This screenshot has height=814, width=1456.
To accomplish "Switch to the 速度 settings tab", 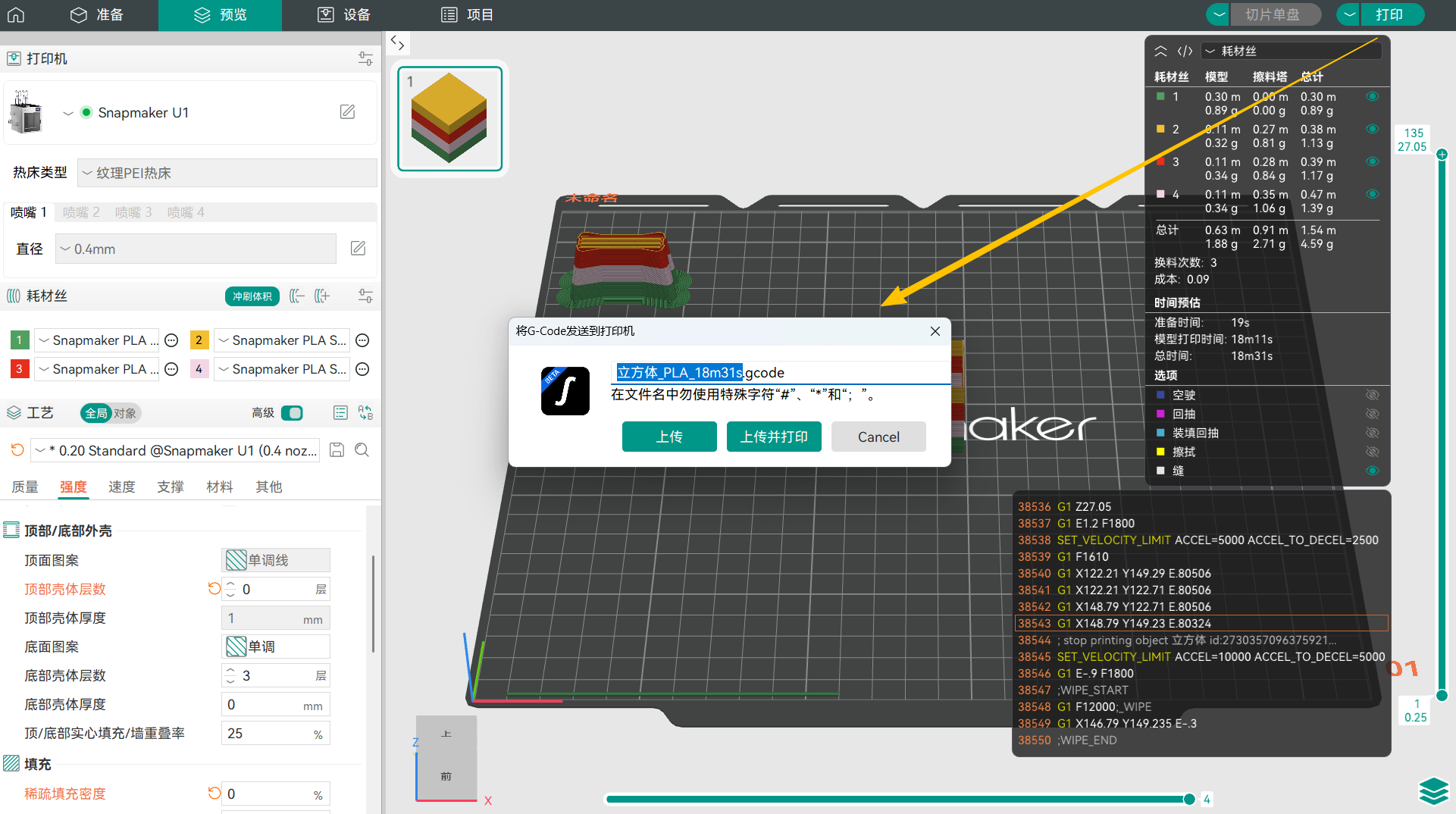I will 121,487.
